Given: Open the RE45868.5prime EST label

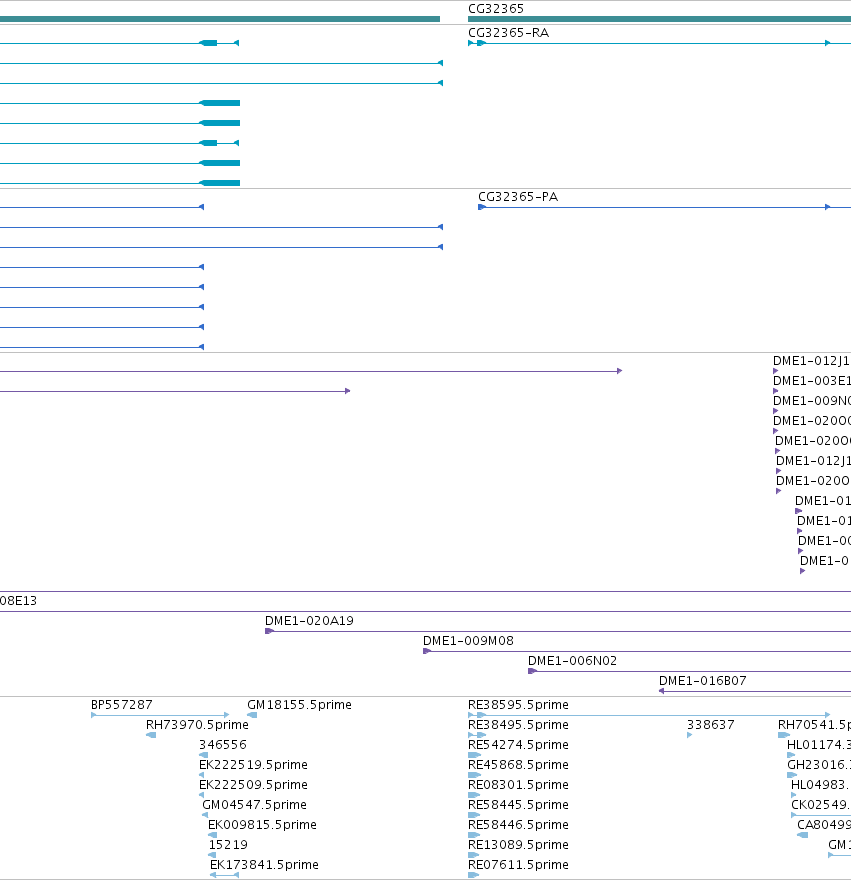Looking at the screenshot, I should tap(518, 765).
